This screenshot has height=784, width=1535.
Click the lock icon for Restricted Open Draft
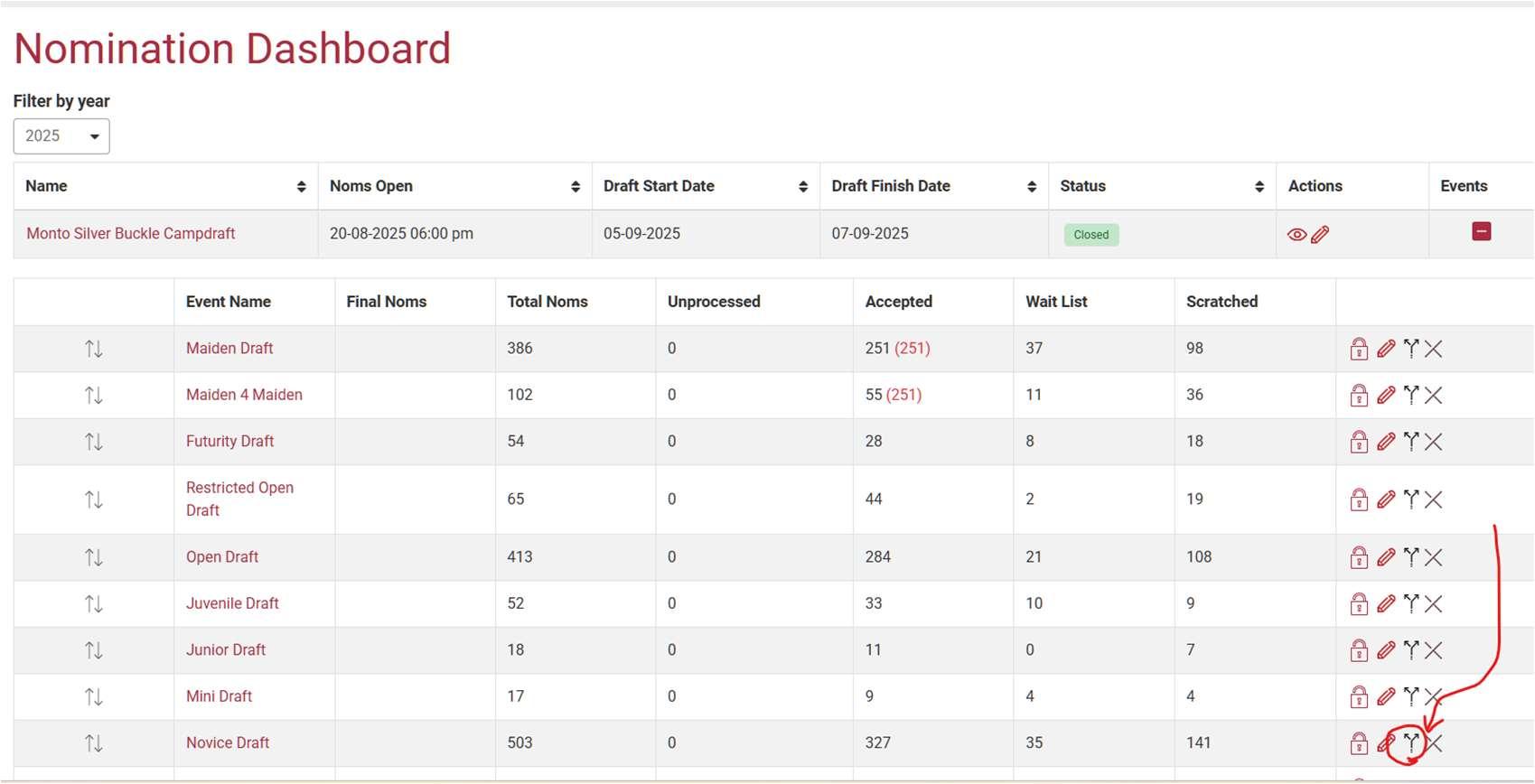[1359, 499]
